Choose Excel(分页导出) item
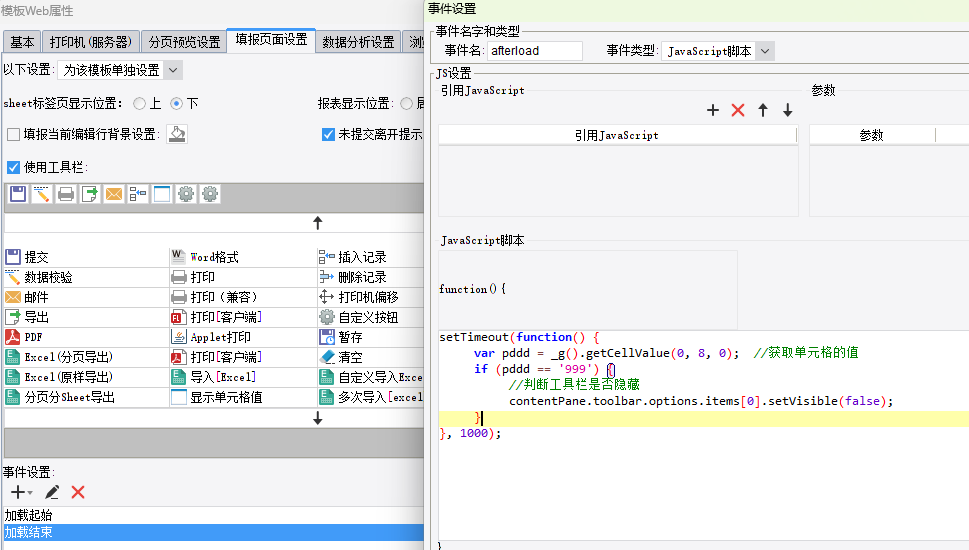 59,357
